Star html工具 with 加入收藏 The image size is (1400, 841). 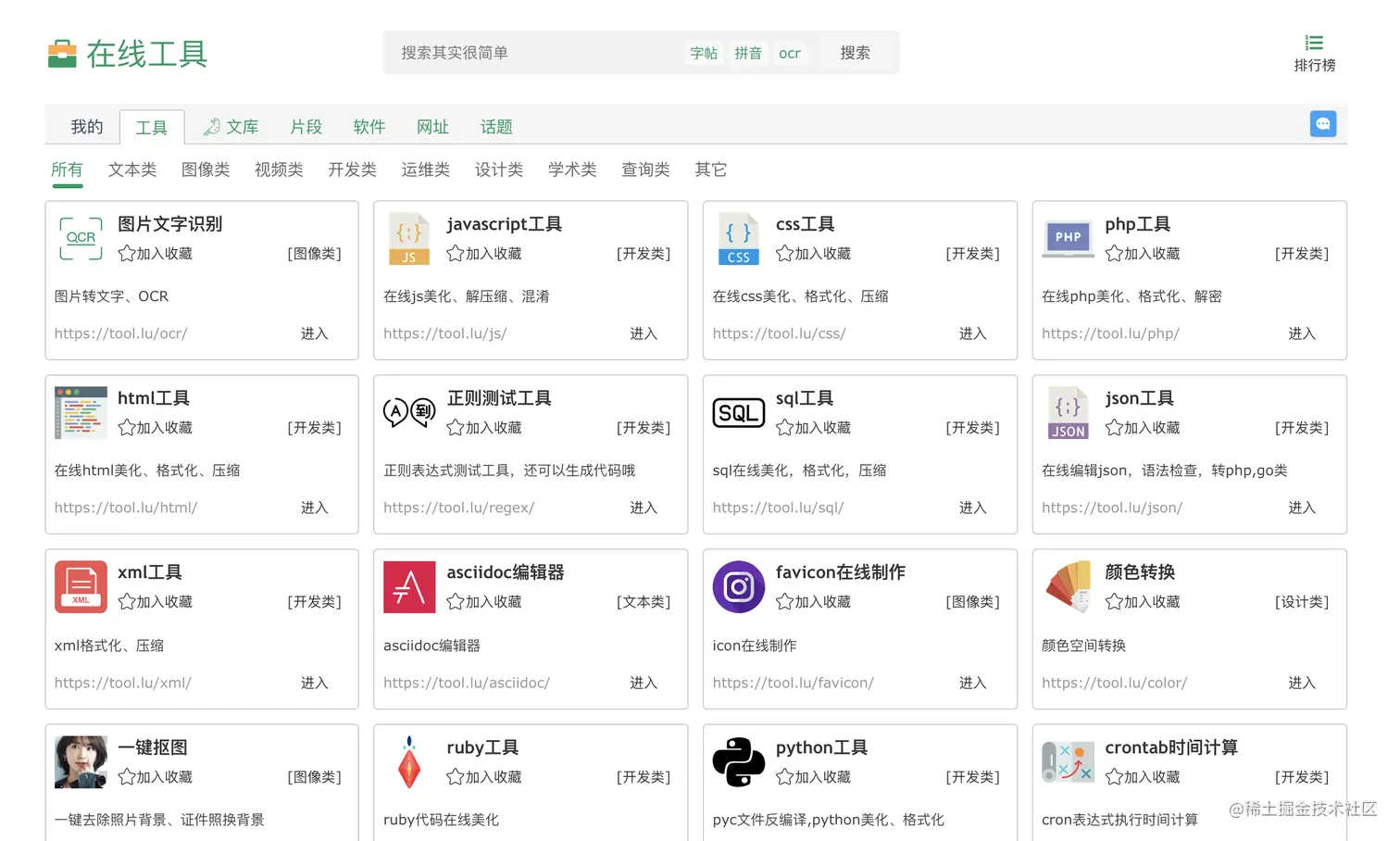click(156, 428)
